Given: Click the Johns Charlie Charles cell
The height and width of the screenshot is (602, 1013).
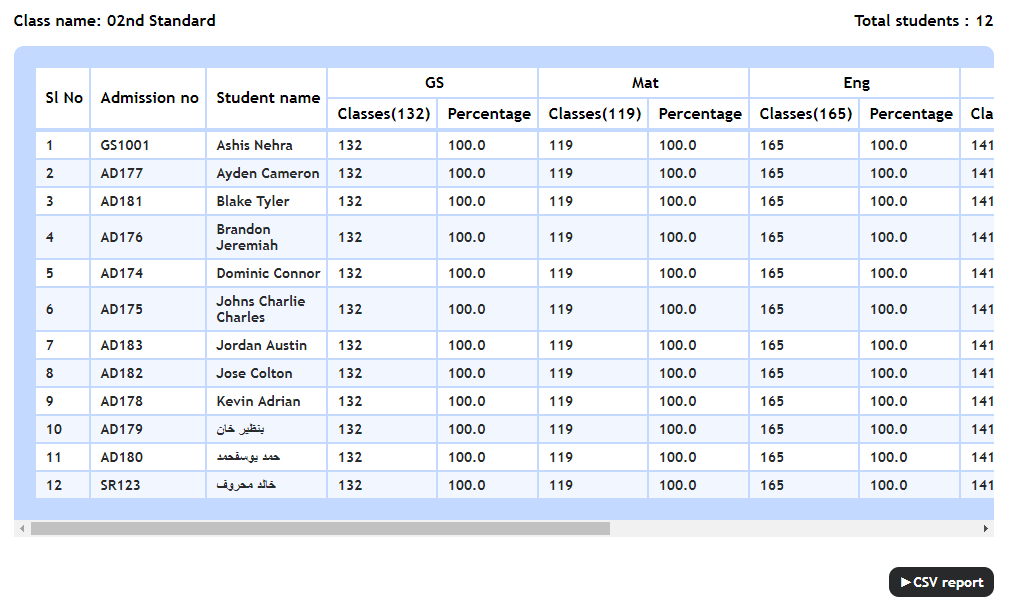Looking at the screenshot, I should coord(260,309).
